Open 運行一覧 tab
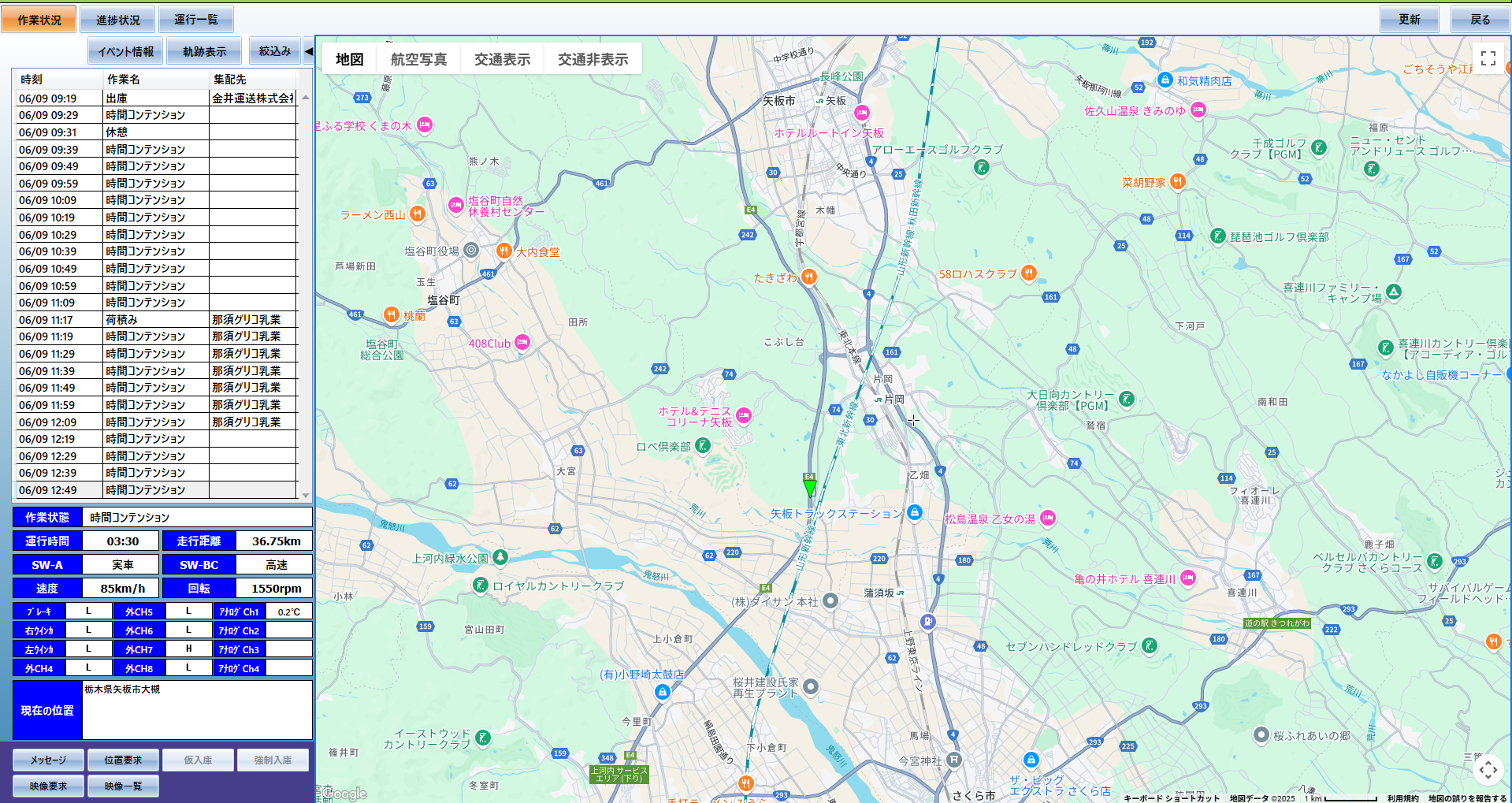Screen dimensions: 1512x803 click(x=196, y=19)
